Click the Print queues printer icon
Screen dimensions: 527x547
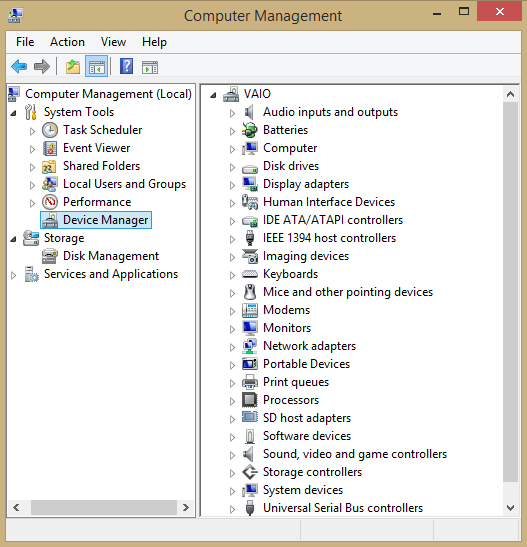(x=250, y=382)
